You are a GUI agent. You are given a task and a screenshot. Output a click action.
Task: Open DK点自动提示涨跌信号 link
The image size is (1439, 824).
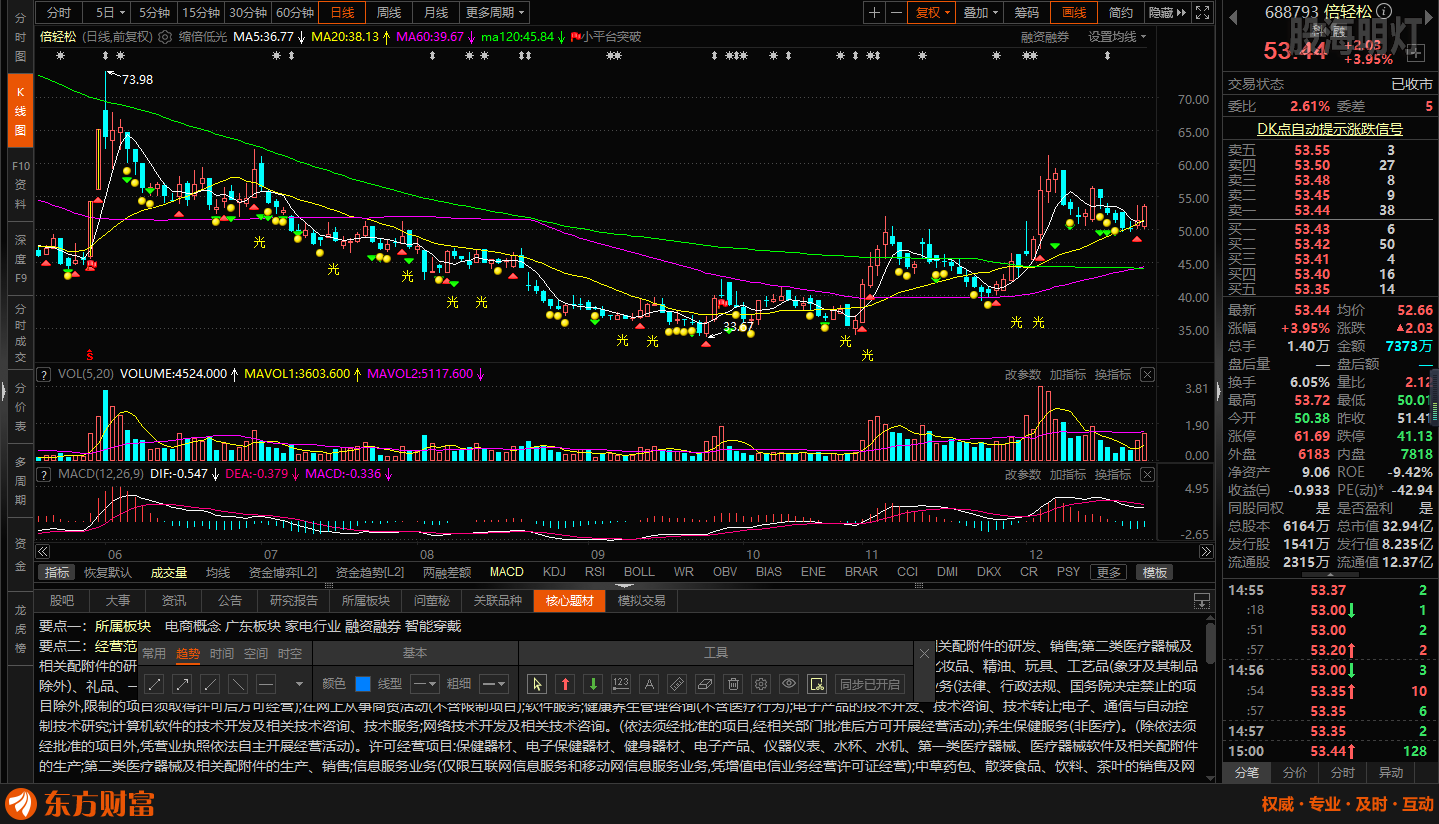(x=1329, y=129)
